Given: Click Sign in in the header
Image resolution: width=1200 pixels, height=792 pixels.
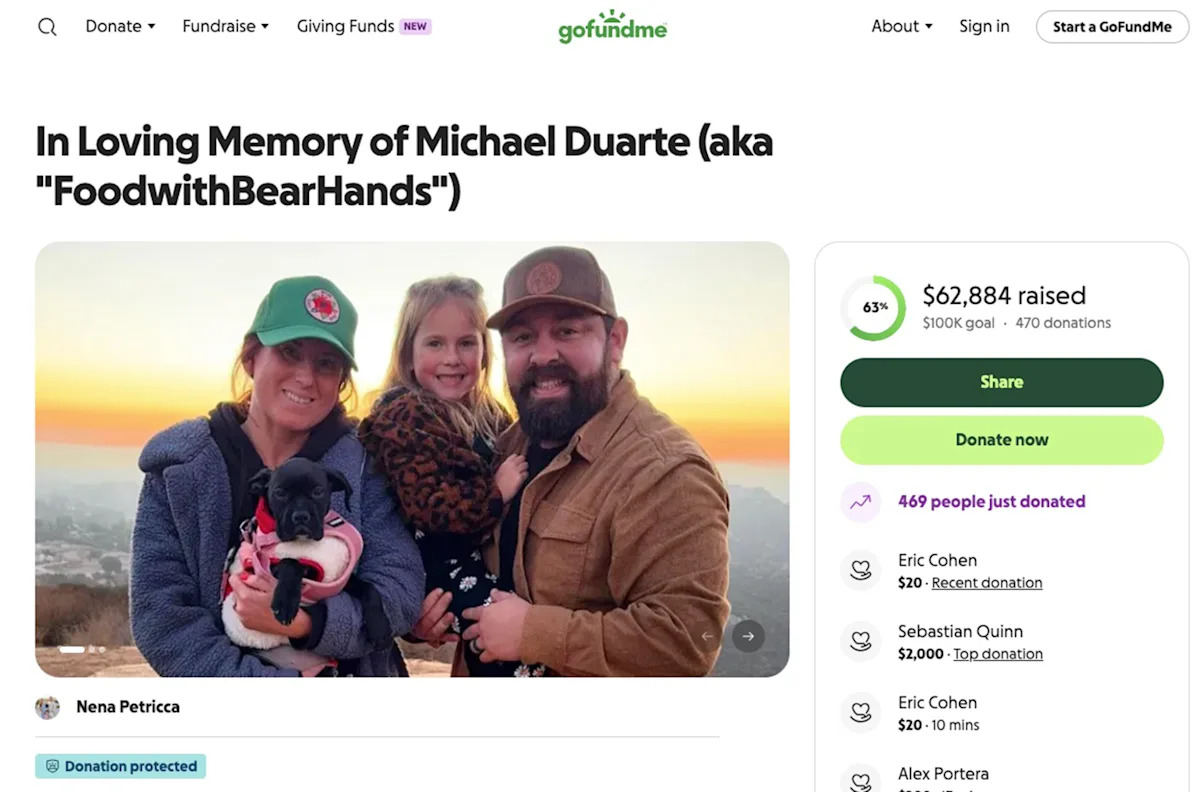Looking at the screenshot, I should point(984,27).
